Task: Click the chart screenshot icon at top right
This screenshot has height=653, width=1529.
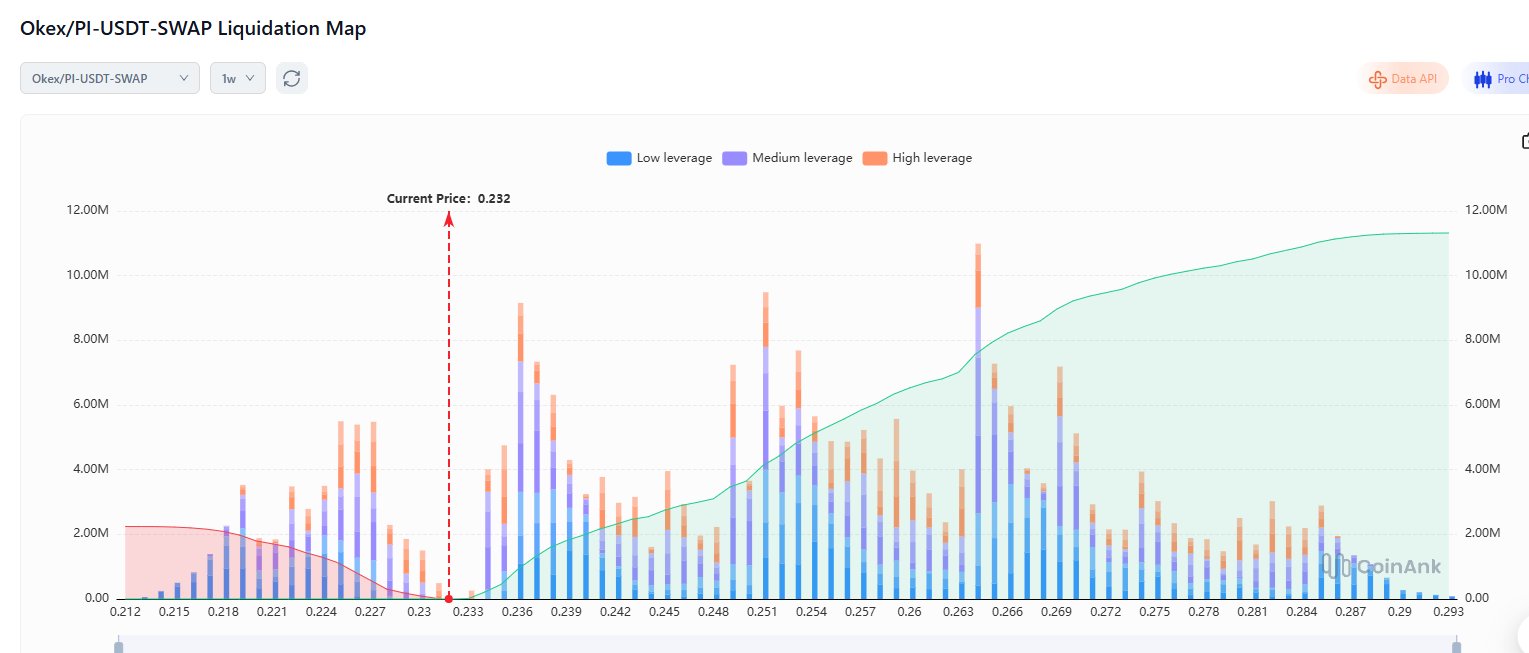Action: (x=1525, y=141)
